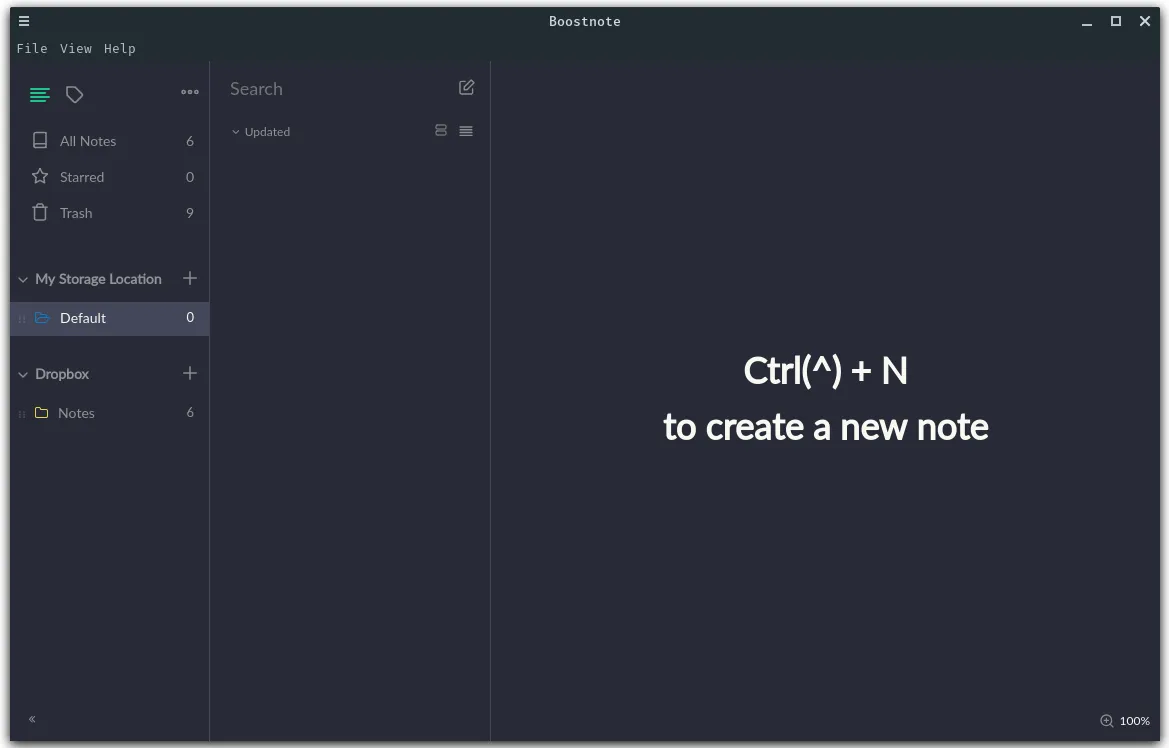Add a folder to Dropbox storage
The image size is (1169, 748).
click(x=190, y=373)
